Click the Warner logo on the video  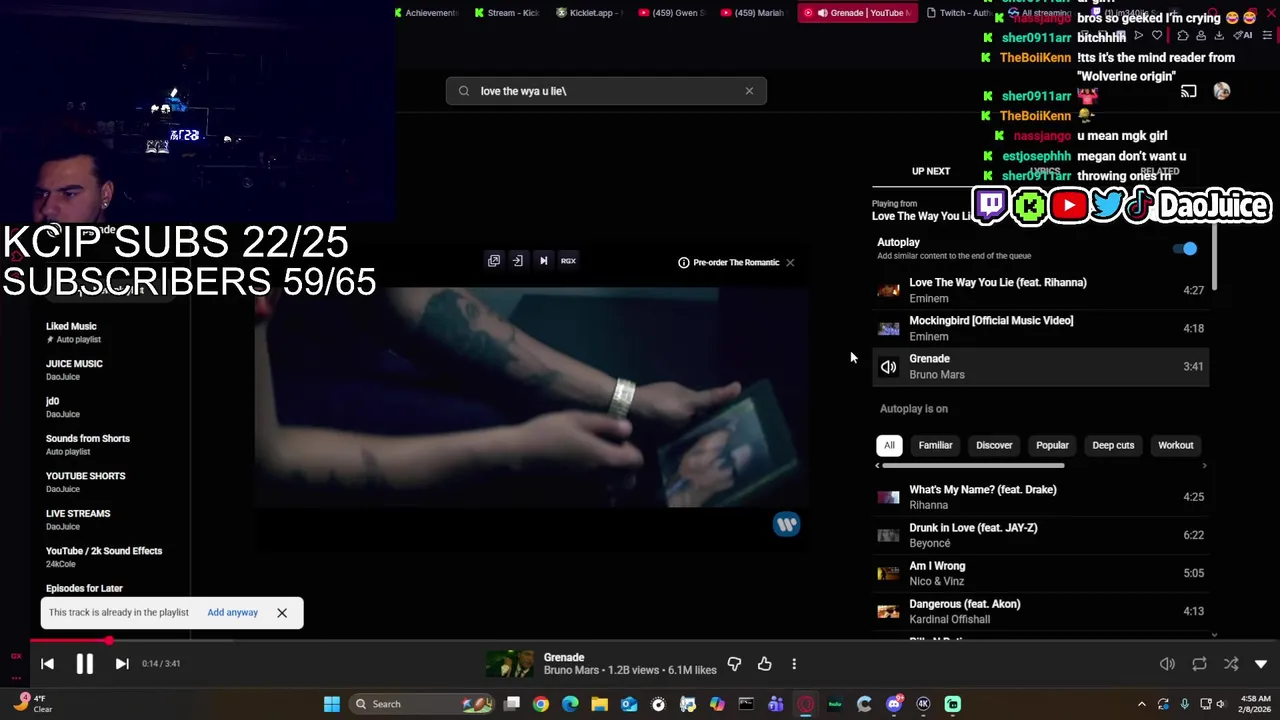(787, 524)
